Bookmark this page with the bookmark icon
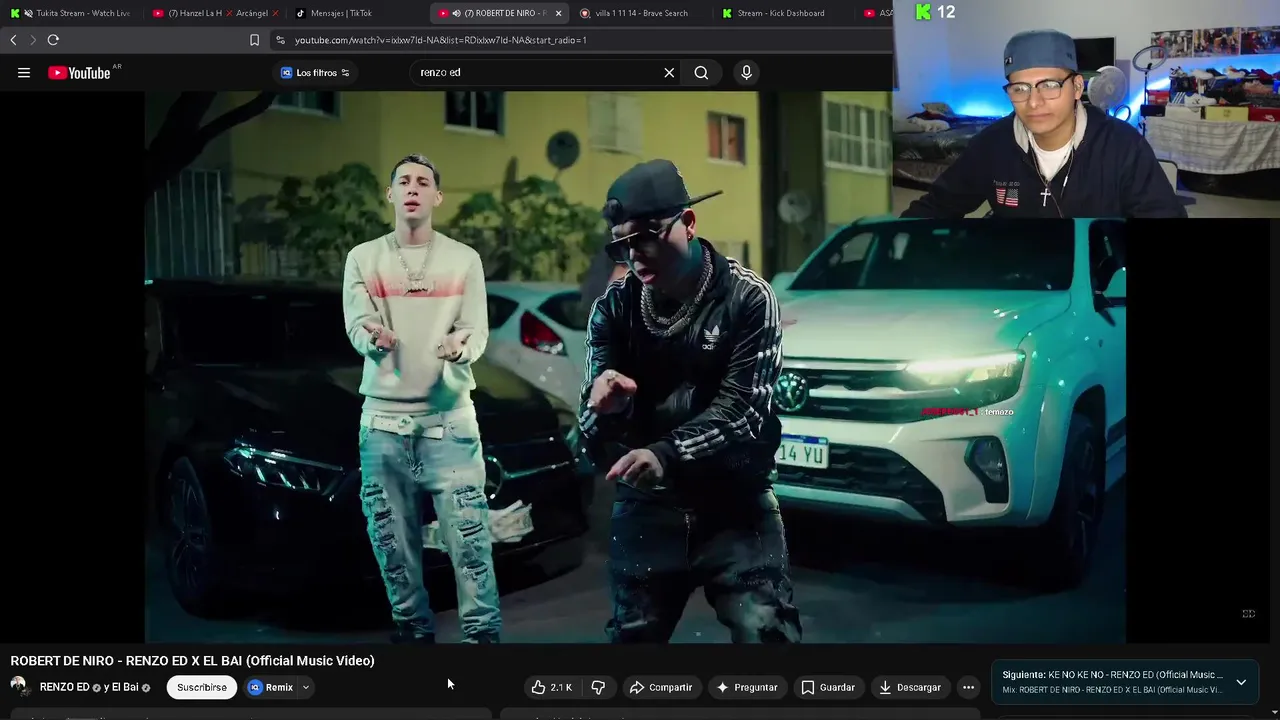Viewport: 1280px width, 720px height. [x=254, y=40]
